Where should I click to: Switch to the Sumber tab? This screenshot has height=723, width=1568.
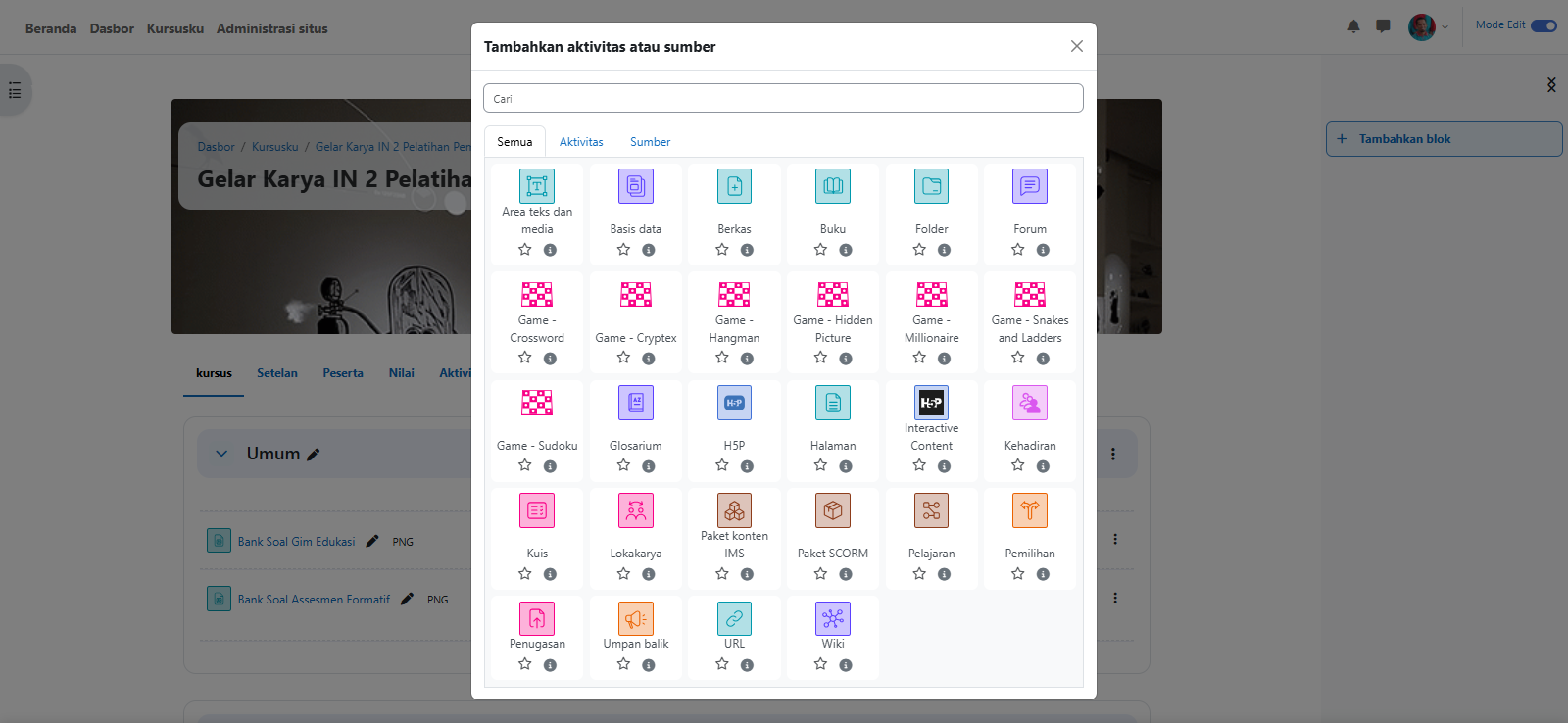[x=650, y=142]
